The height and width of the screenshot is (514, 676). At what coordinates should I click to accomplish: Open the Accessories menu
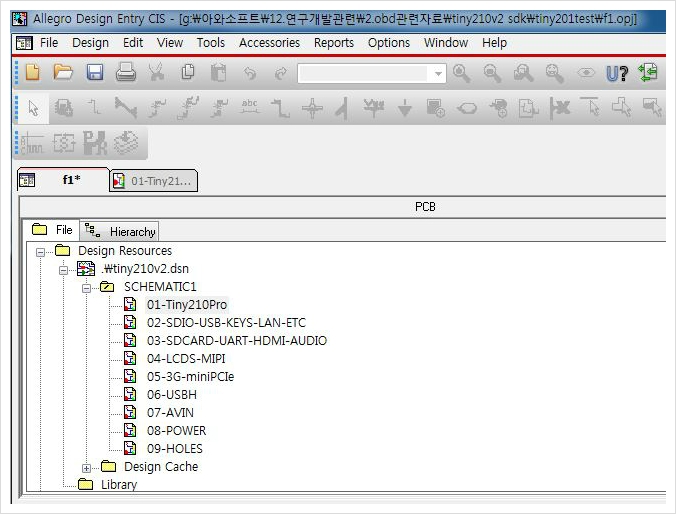click(x=269, y=43)
